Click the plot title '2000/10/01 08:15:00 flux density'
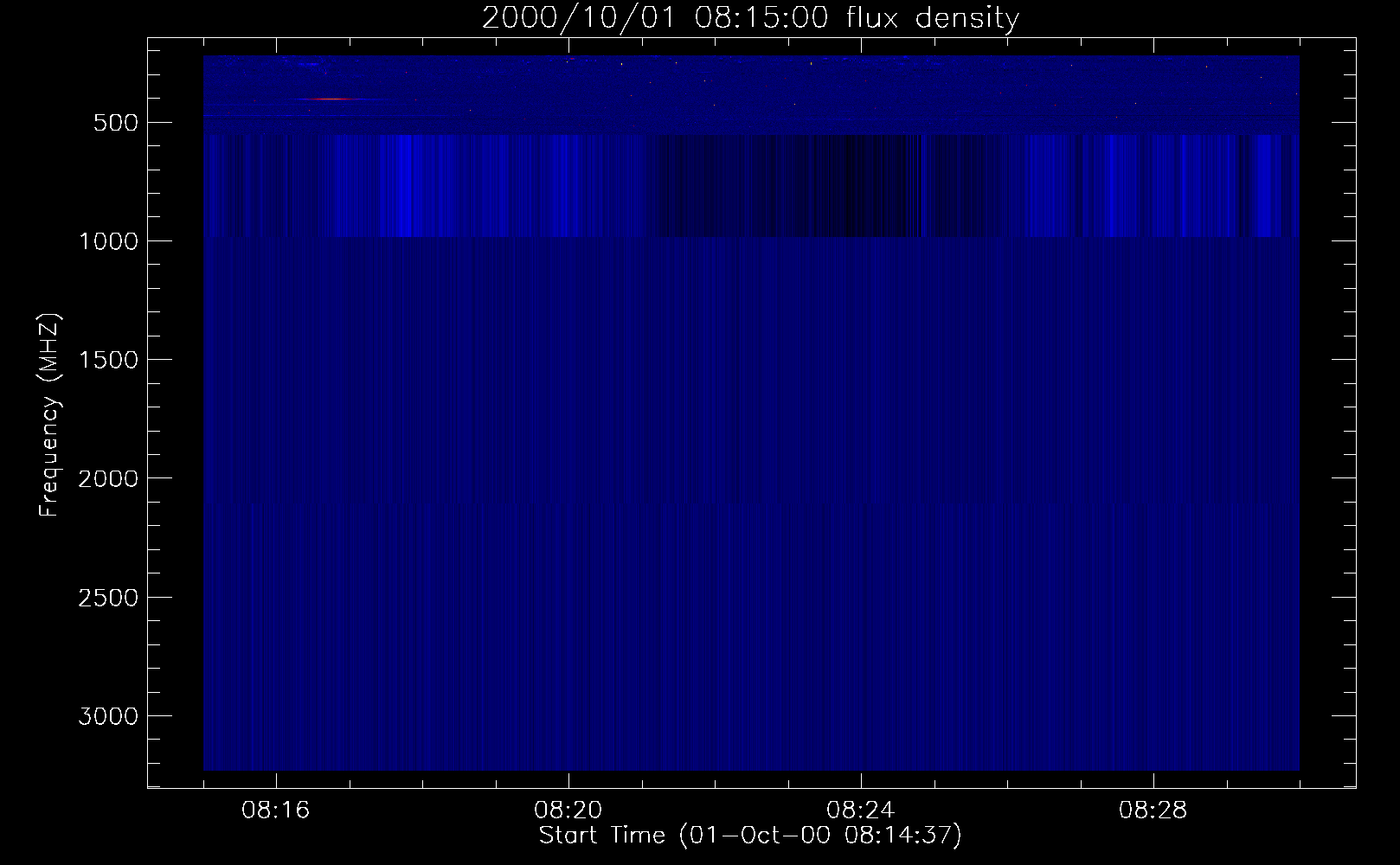The height and width of the screenshot is (865, 1400). [x=750, y=17]
